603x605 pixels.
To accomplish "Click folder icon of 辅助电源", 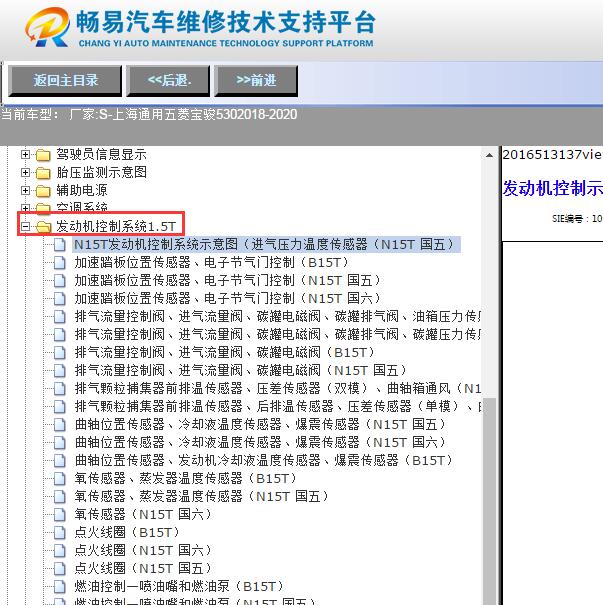I will 43,191.
